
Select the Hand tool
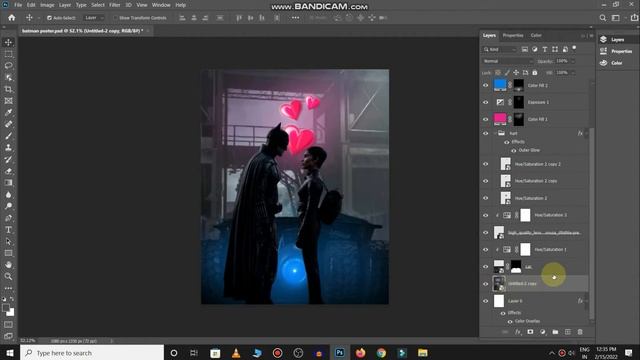[8, 265]
